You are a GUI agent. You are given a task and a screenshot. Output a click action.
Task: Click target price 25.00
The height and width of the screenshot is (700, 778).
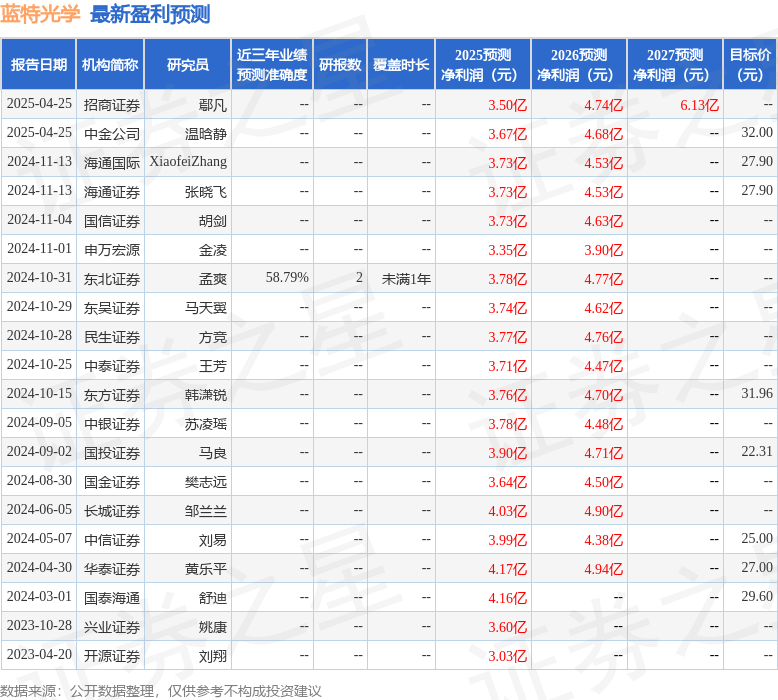pyautogui.click(x=757, y=538)
